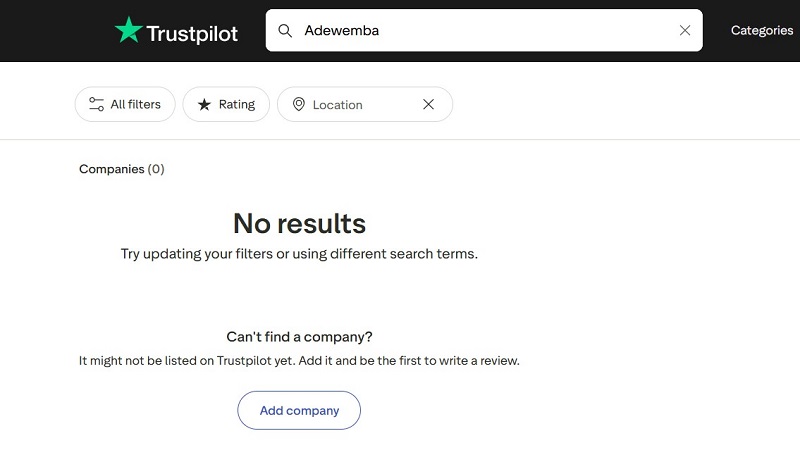Image resolution: width=800 pixels, height=450 pixels.
Task: Clear the Adewemba search text
Action: pyautogui.click(x=685, y=30)
